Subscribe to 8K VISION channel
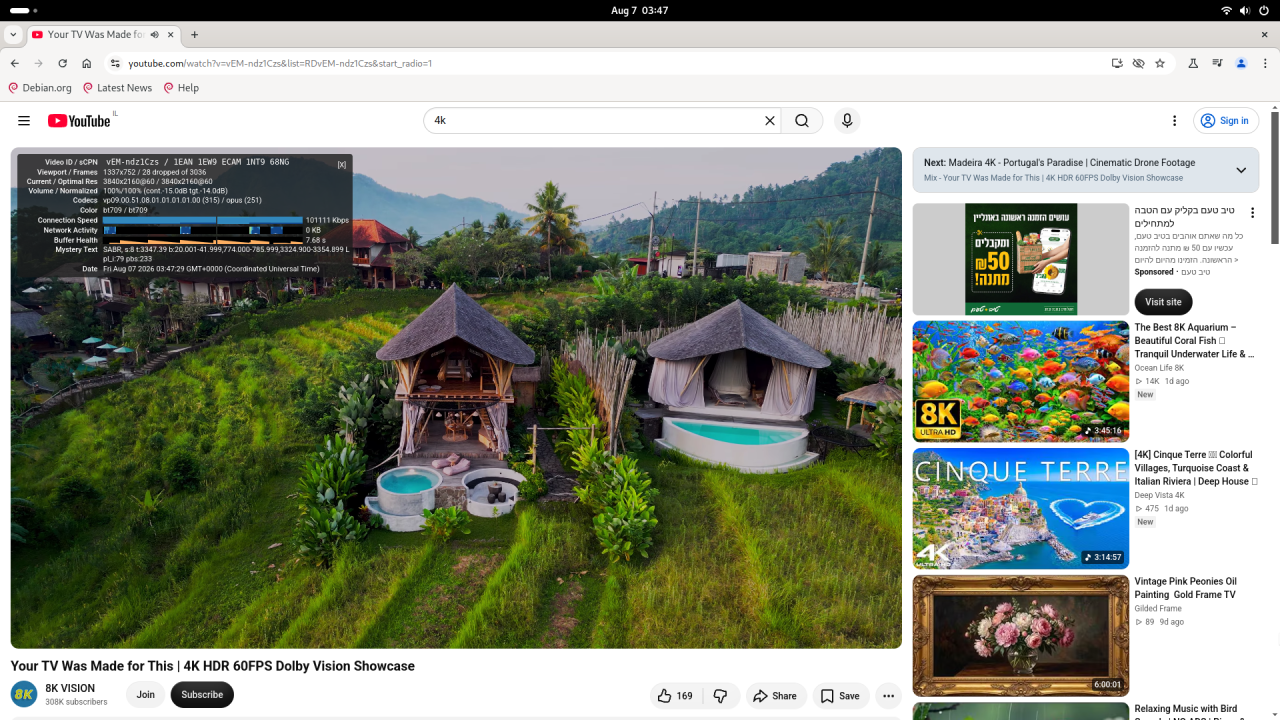1280x720 pixels. (x=202, y=695)
